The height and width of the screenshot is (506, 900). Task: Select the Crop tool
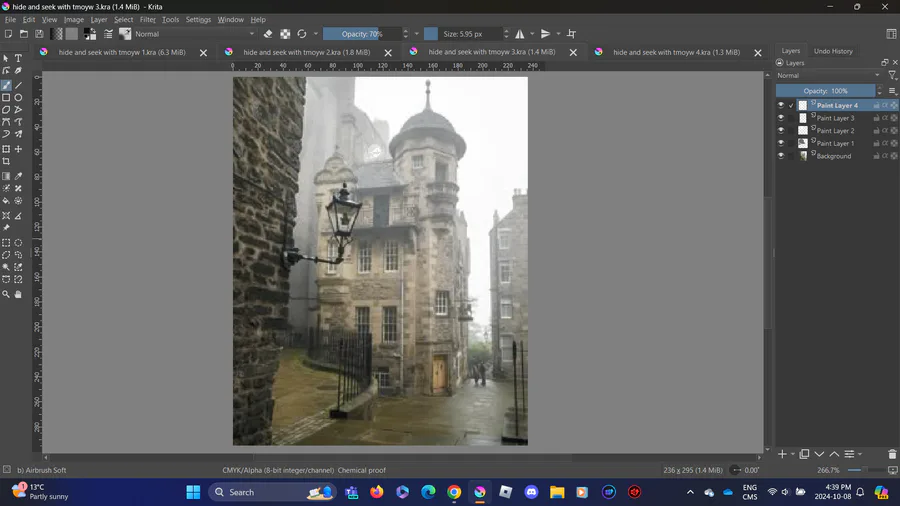tap(6, 162)
